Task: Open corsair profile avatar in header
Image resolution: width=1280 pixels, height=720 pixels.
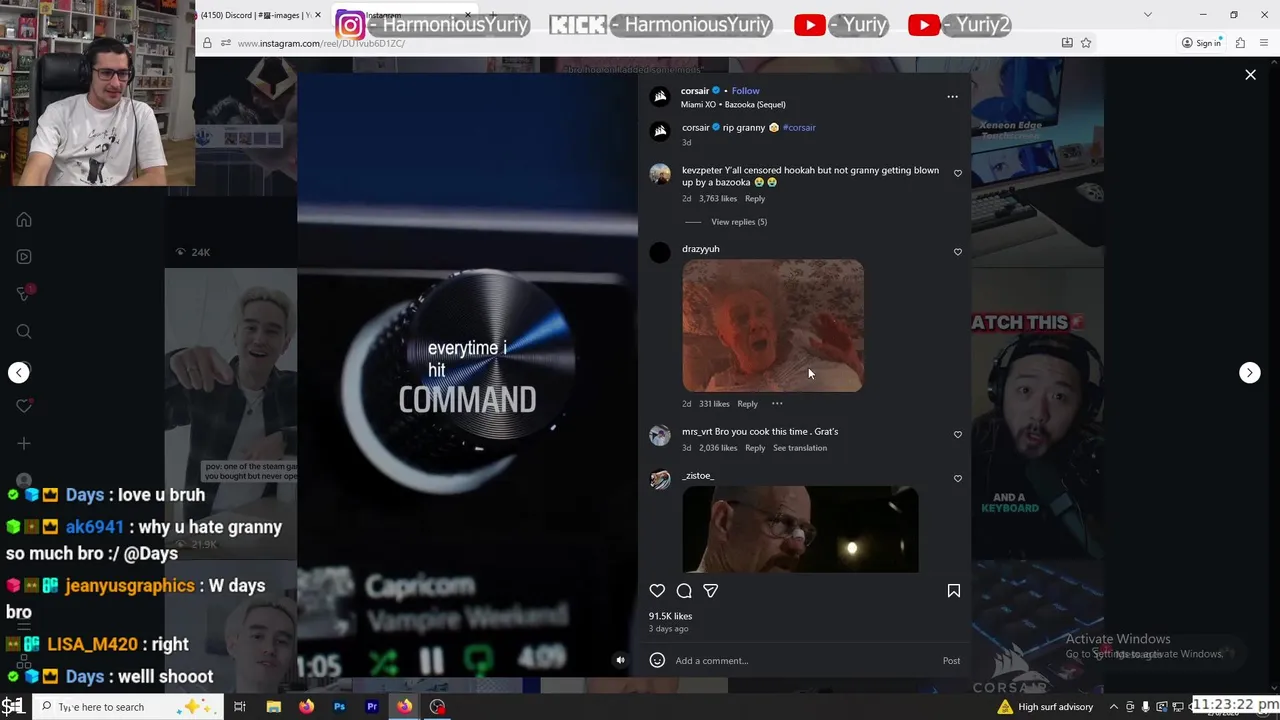Action: click(x=660, y=96)
